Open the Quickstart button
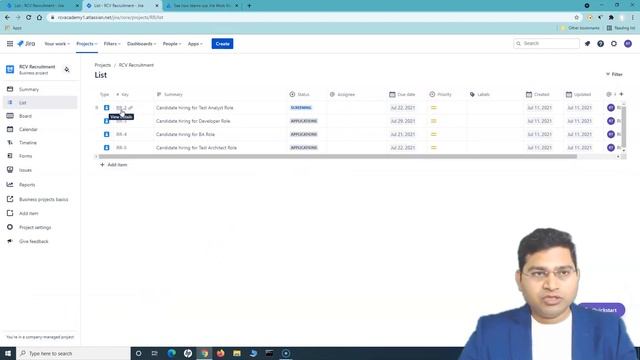This screenshot has height=360, width=640. pos(601,310)
